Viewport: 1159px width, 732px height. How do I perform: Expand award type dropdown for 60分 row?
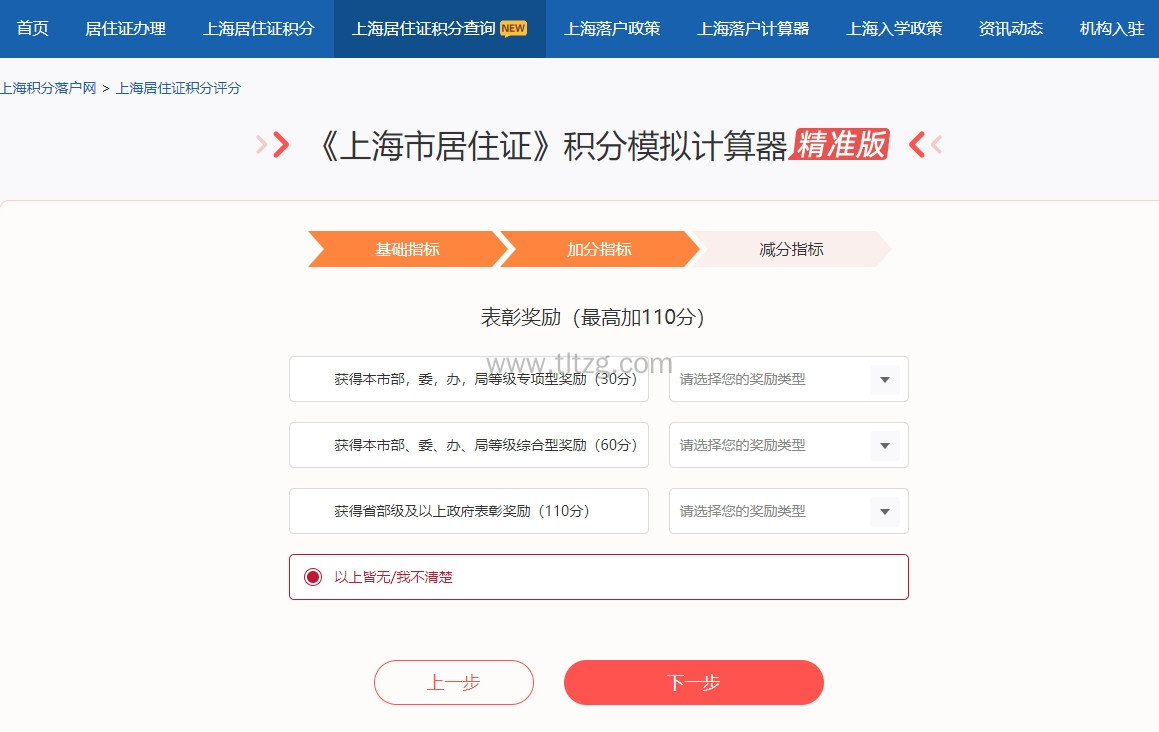[x=788, y=445]
